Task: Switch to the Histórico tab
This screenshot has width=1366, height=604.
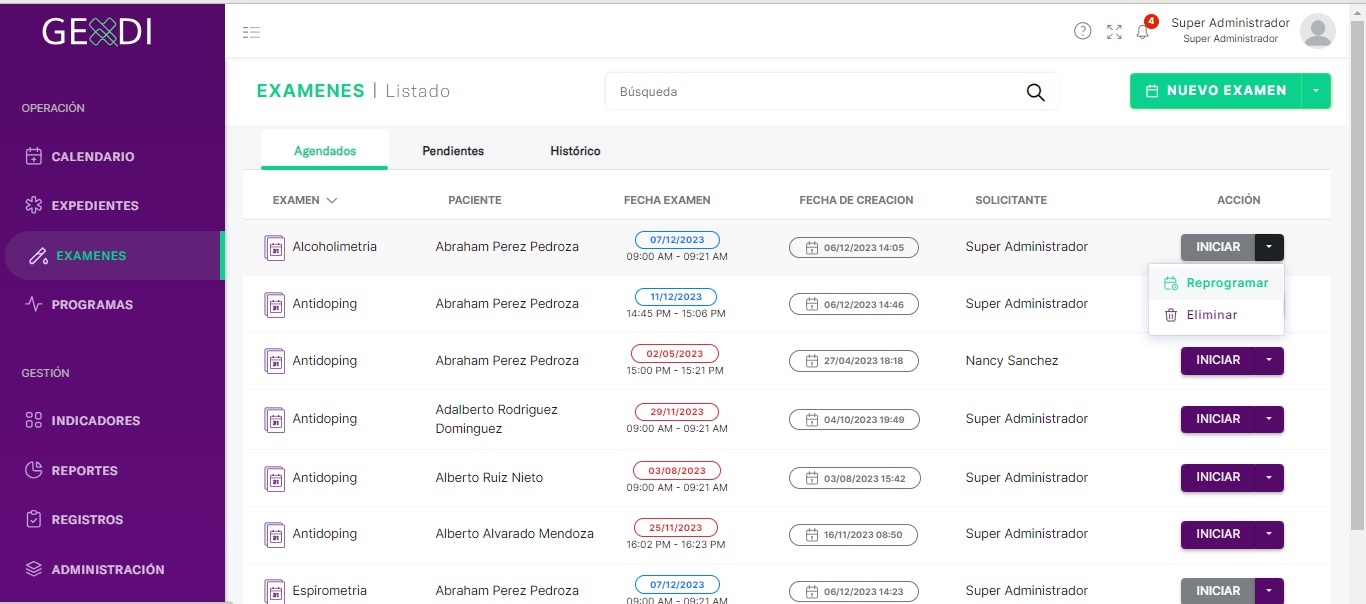Action: [575, 151]
